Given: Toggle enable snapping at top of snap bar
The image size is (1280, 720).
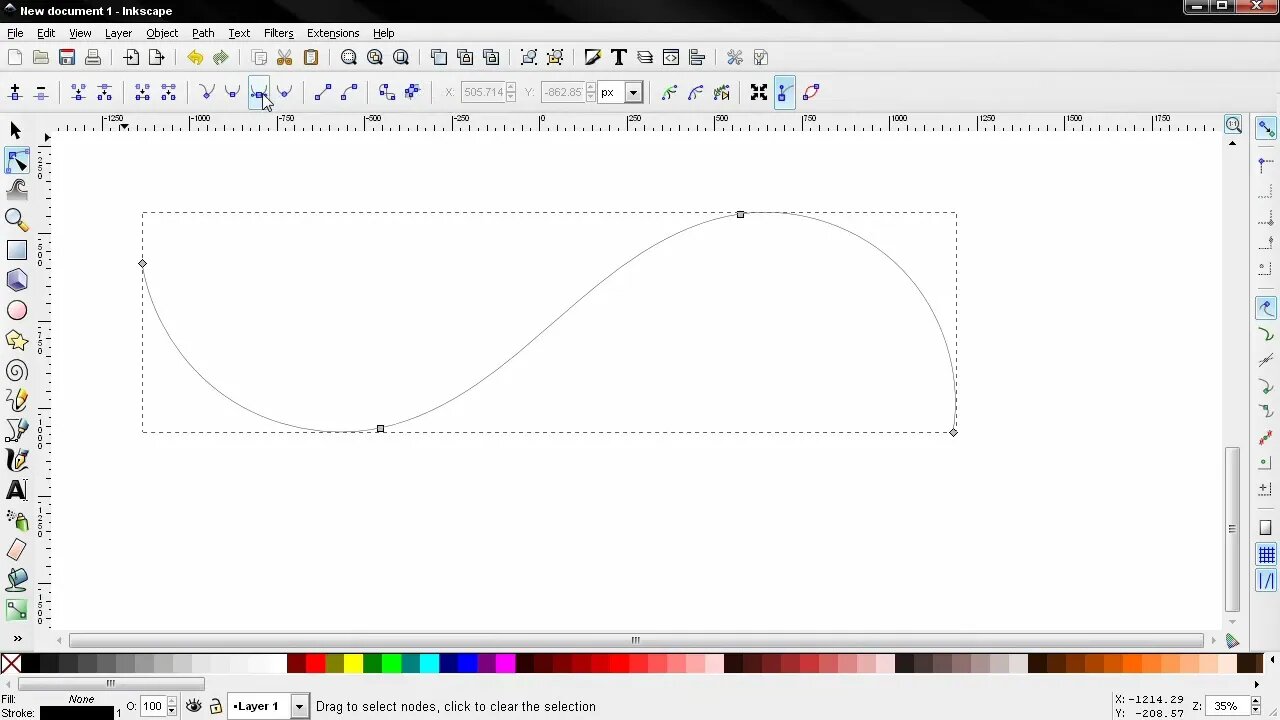Looking at the screenshot, I should click(1266, 128).
